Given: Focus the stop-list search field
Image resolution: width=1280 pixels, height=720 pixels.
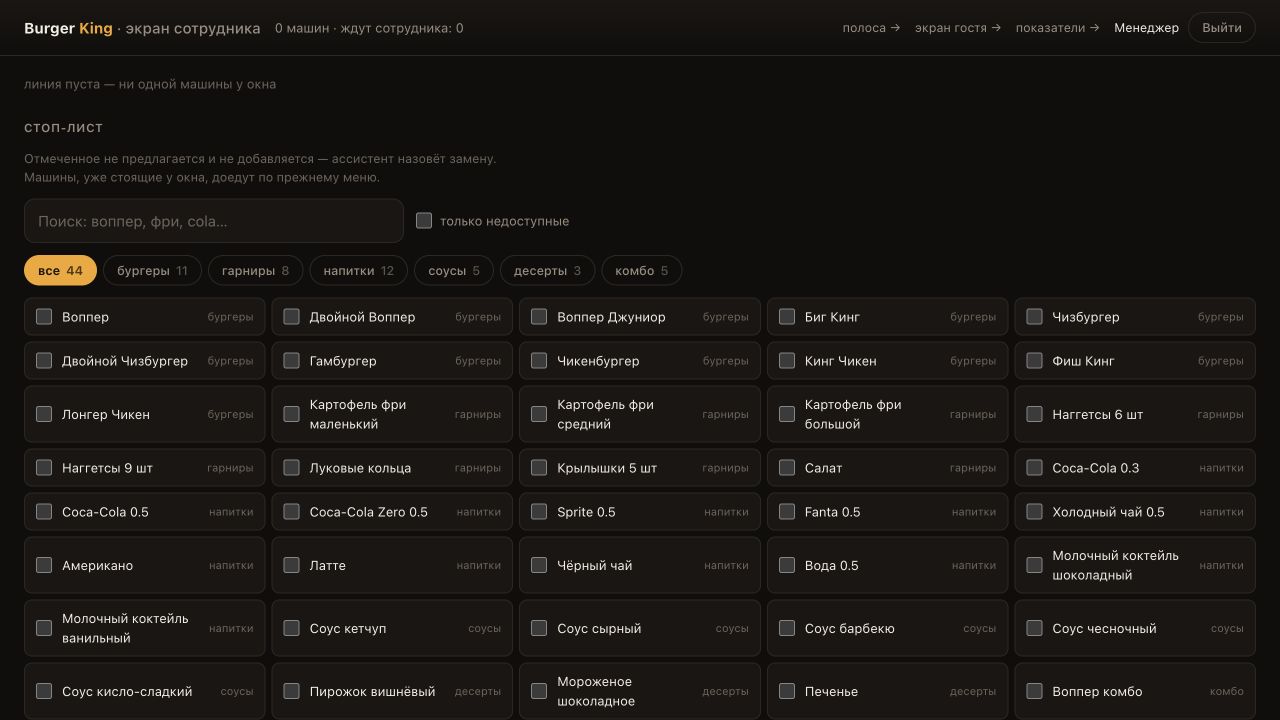Looking at the screenshot, I should click(x=214, y=221).
